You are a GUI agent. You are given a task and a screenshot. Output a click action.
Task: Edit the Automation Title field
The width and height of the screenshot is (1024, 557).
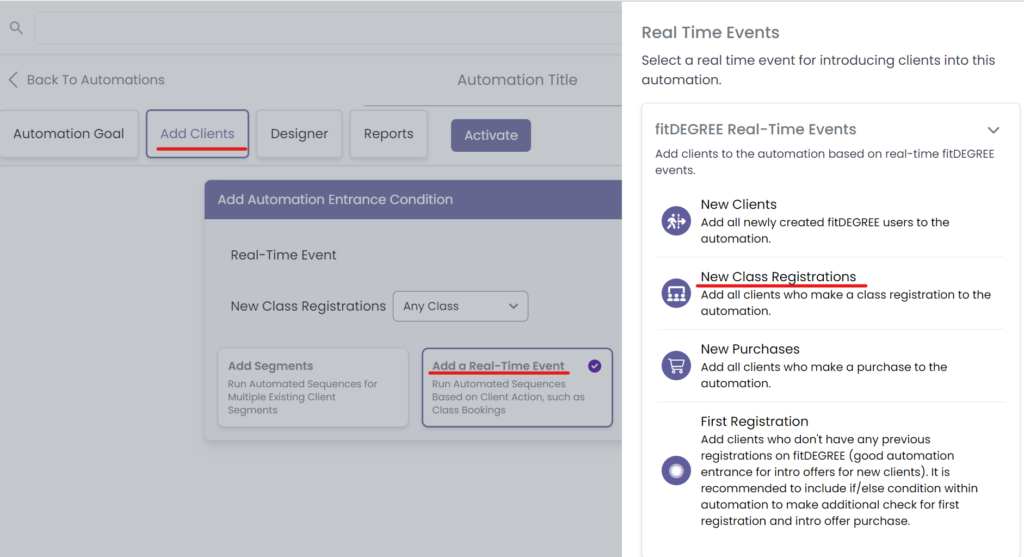tap(517, 80)
